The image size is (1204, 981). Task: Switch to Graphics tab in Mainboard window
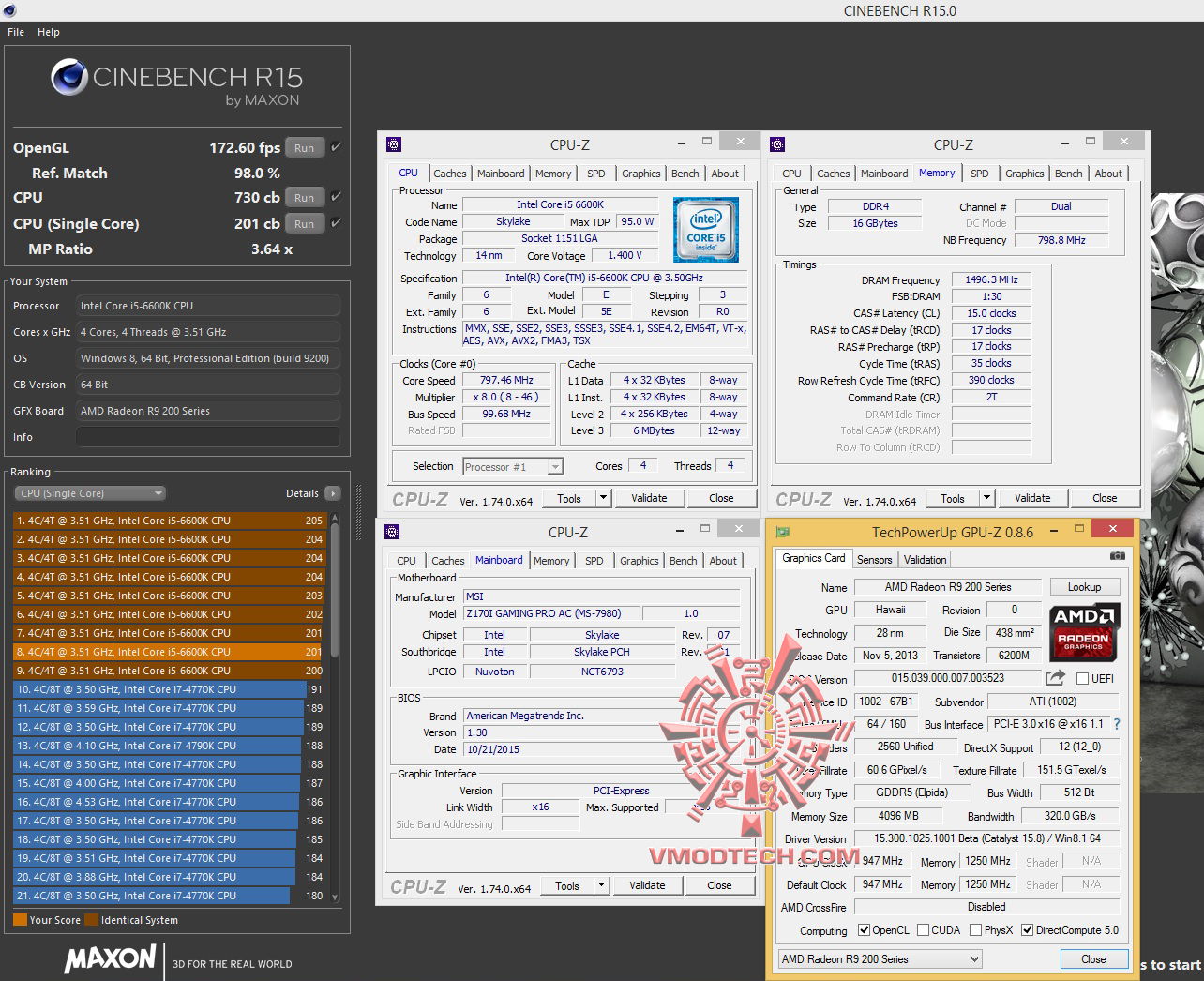click(x=640, y=561)
